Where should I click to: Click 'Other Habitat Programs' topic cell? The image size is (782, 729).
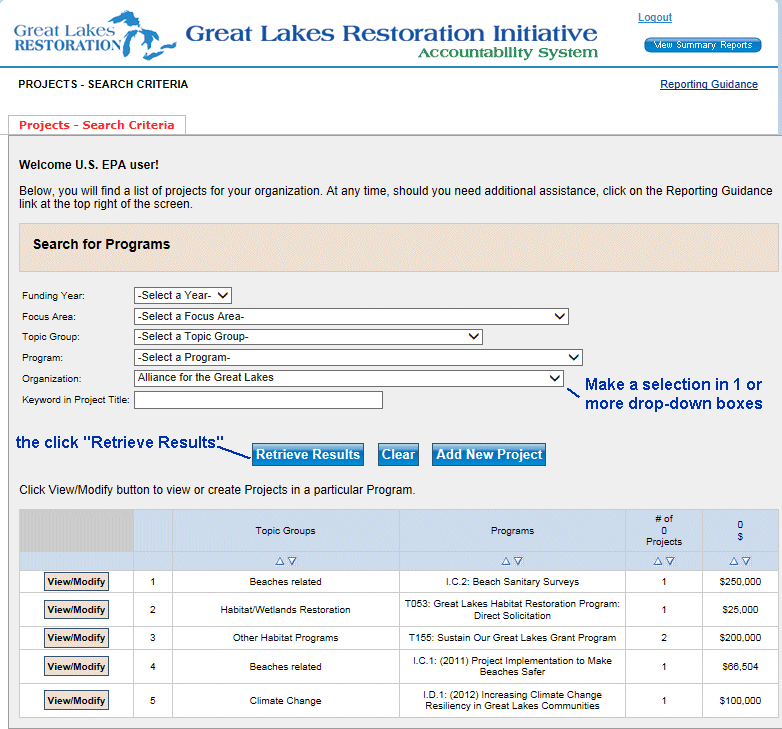(285, 638)
